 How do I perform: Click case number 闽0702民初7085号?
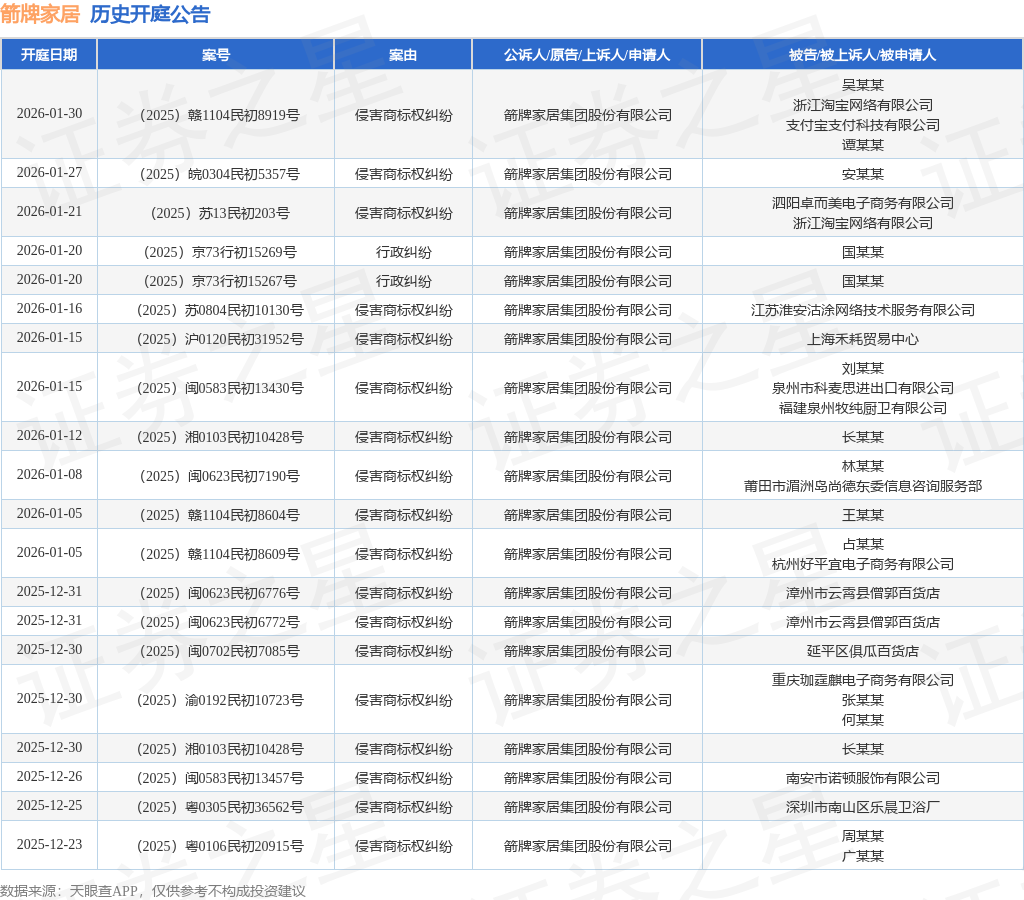[x=219, y=651]
